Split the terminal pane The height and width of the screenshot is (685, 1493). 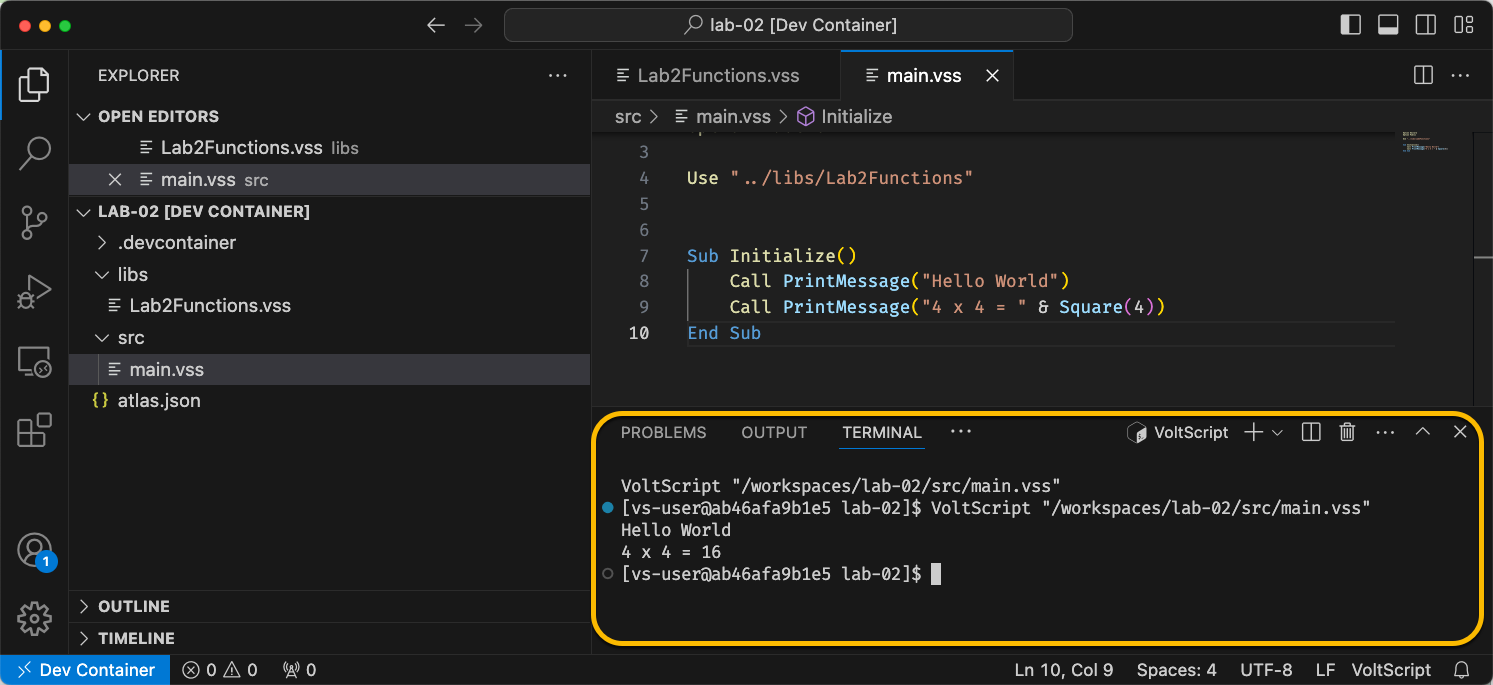1311,432
